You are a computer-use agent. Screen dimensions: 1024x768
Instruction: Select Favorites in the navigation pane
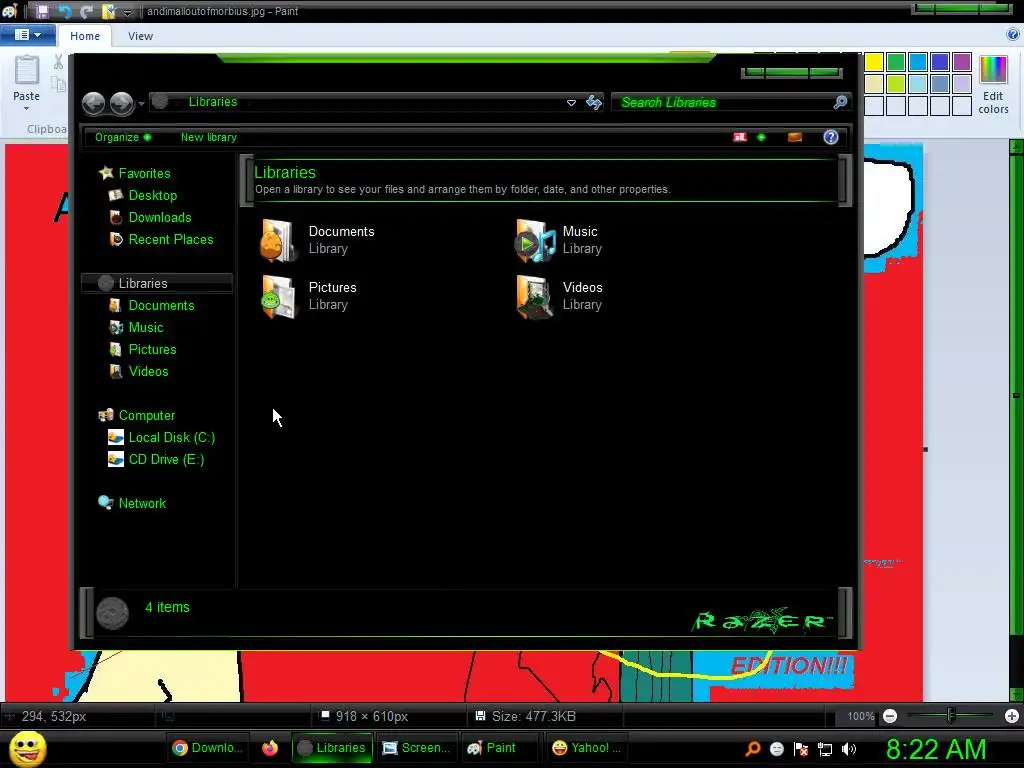click(144, 173)
